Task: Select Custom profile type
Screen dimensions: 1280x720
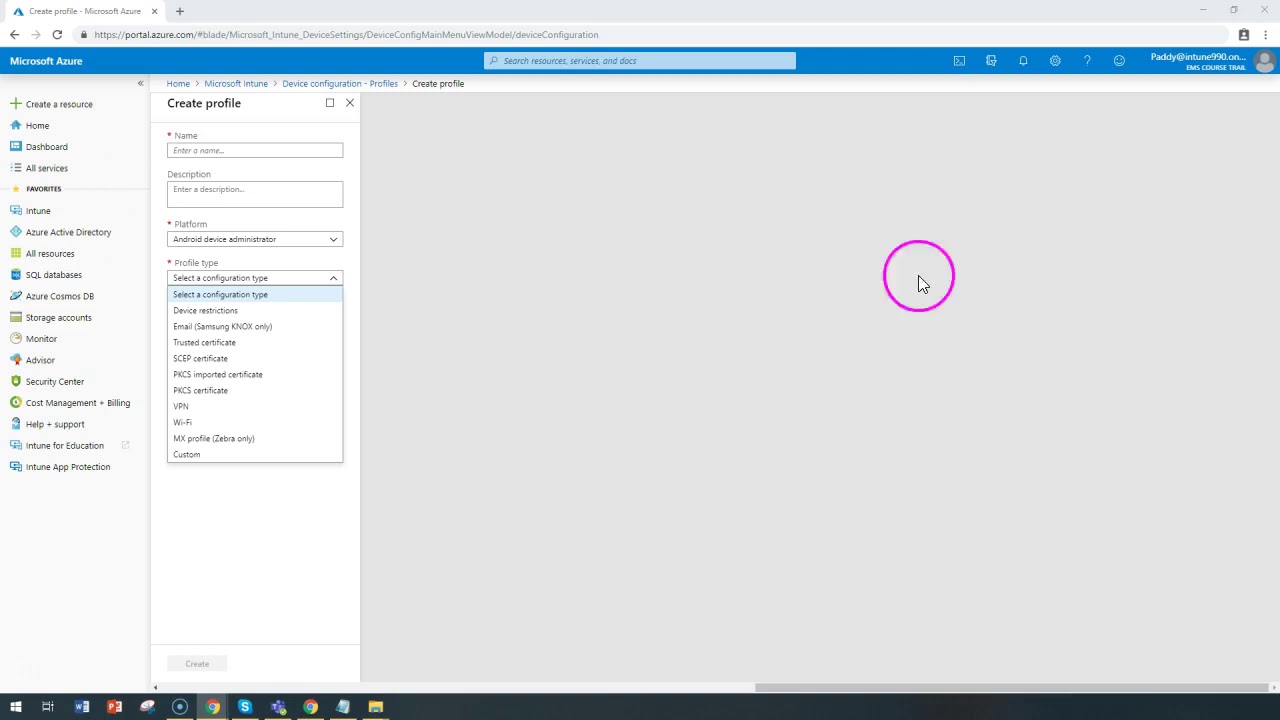Action: click(255, 455)
